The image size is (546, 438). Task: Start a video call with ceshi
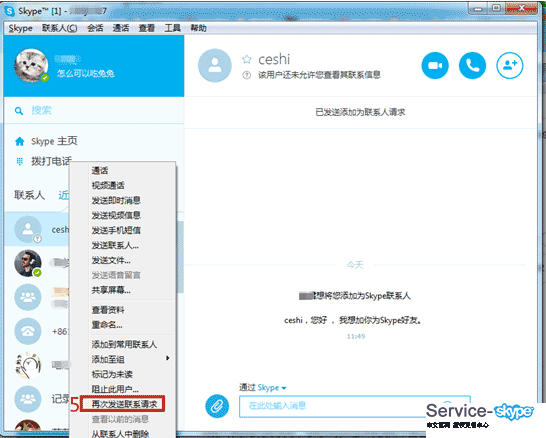[x=435, y=65]
